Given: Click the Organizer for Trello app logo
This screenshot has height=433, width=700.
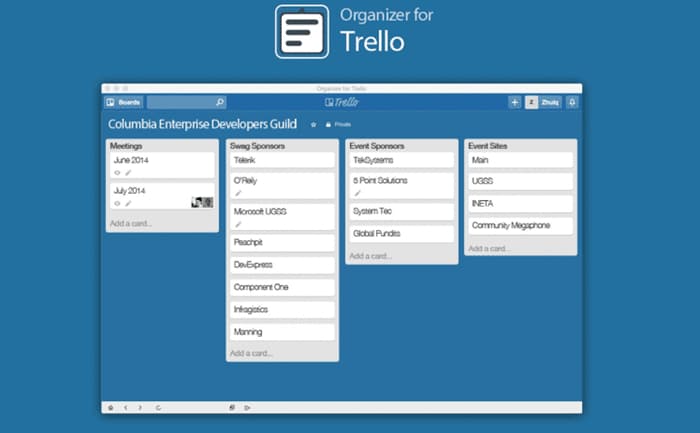Looking at the screenshot, I should (302, 32).
